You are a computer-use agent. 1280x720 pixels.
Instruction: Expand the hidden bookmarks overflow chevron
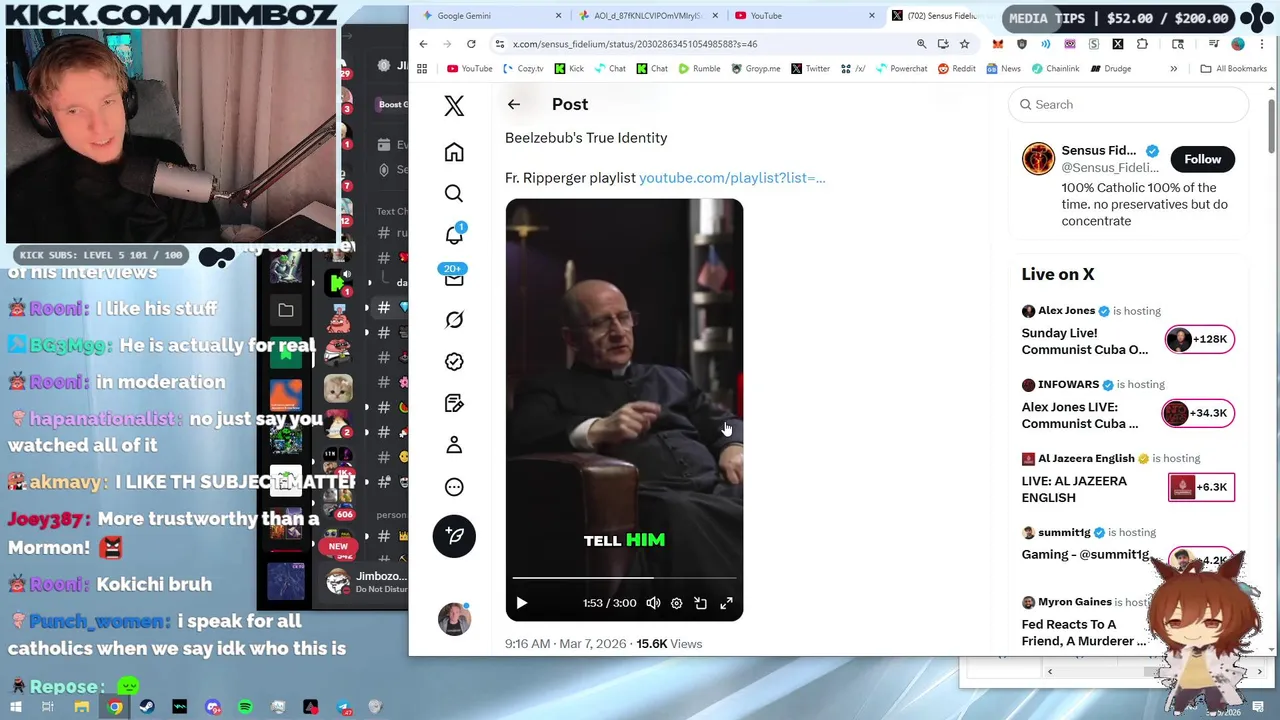[1174, 69]
